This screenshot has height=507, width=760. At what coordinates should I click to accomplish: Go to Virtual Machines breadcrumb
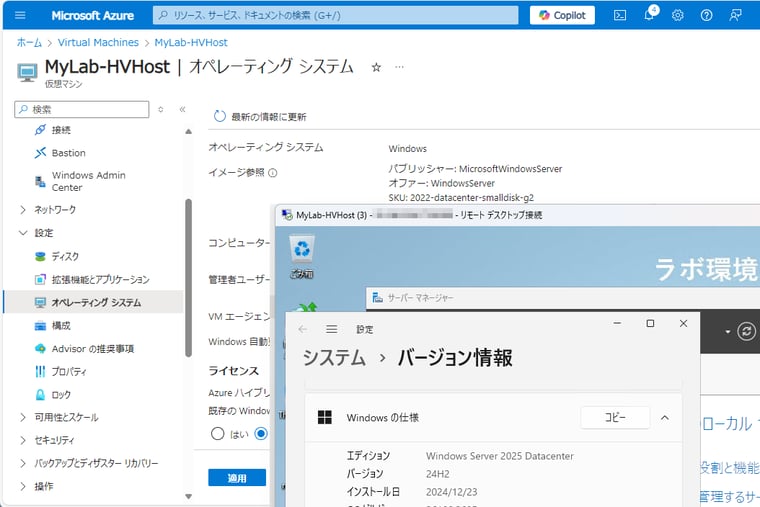pyautogui.click(x=98, y=43)
